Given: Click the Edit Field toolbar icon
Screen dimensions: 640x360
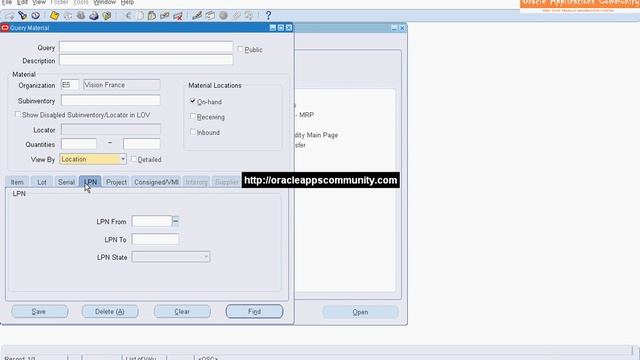Looking at the screenshot, I should pyautogui.click(x=197, y=16).
